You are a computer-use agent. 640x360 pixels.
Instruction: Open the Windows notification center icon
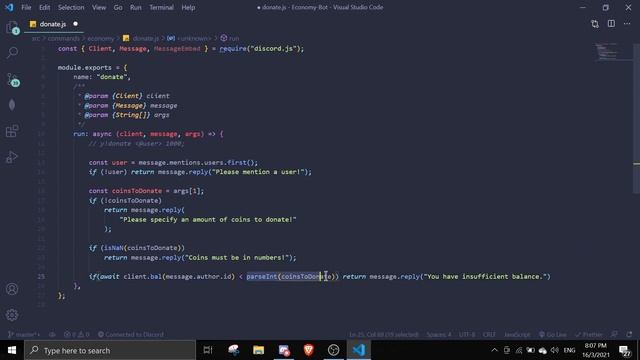click(x=625, y=350)
